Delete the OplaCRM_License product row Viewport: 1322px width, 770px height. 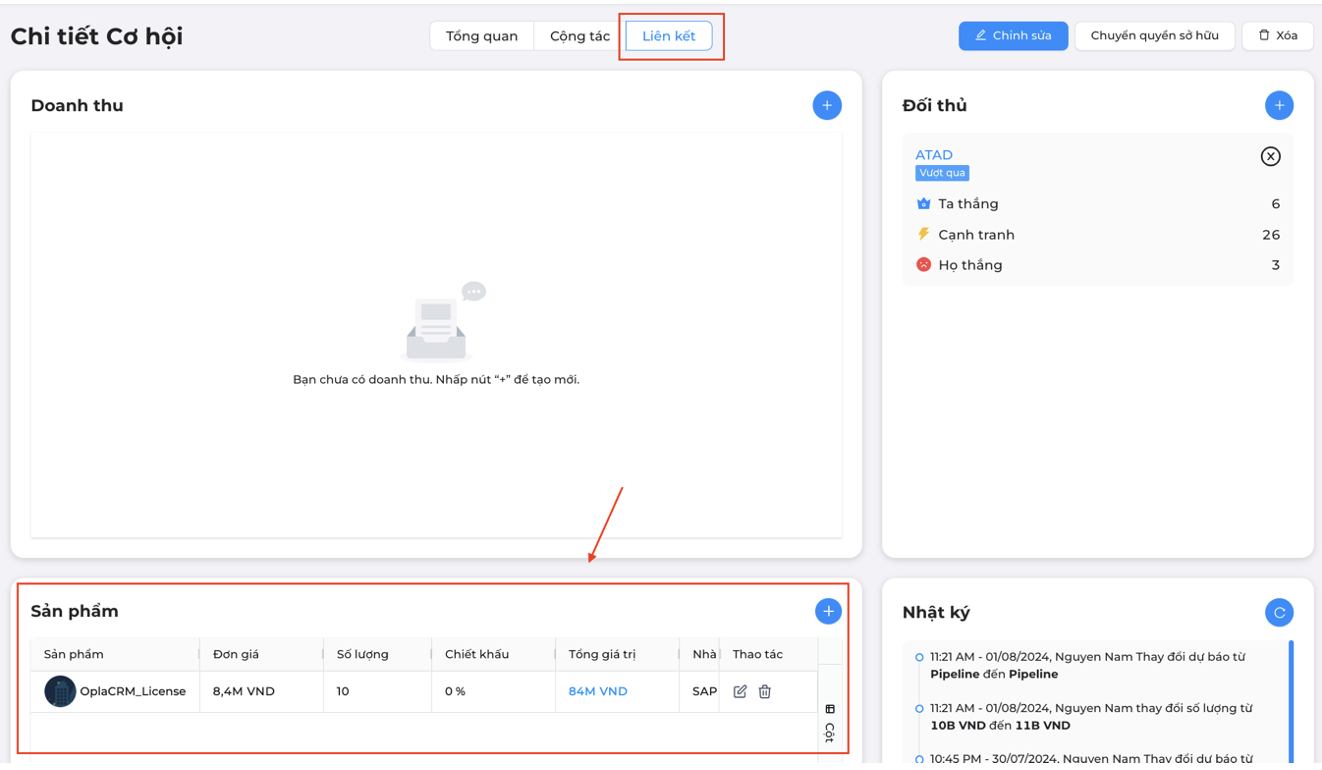pos(765,691)
